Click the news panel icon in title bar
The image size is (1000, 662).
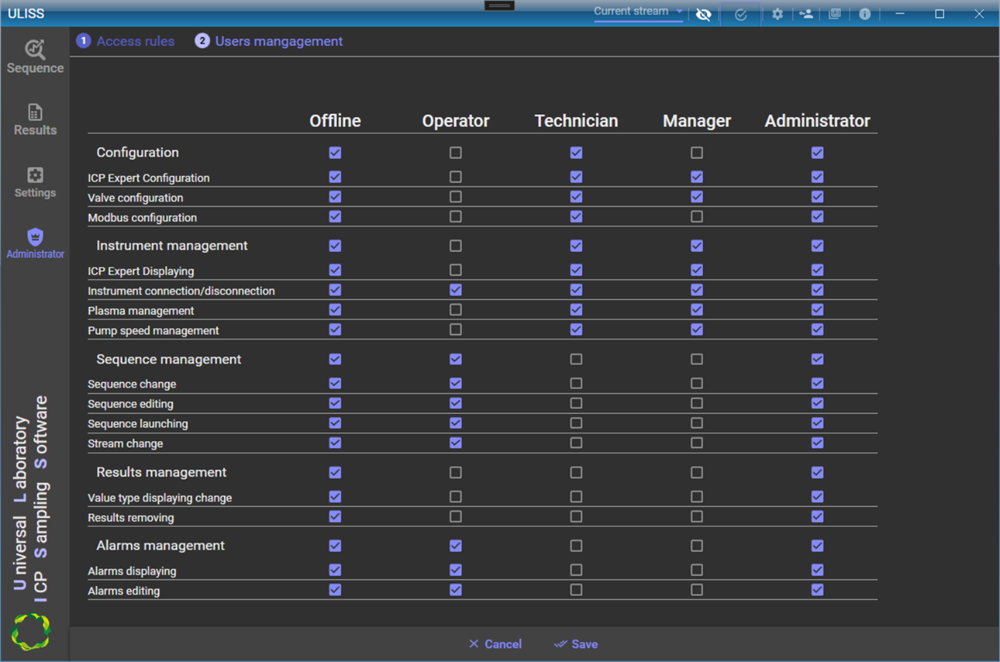[835, 14]
